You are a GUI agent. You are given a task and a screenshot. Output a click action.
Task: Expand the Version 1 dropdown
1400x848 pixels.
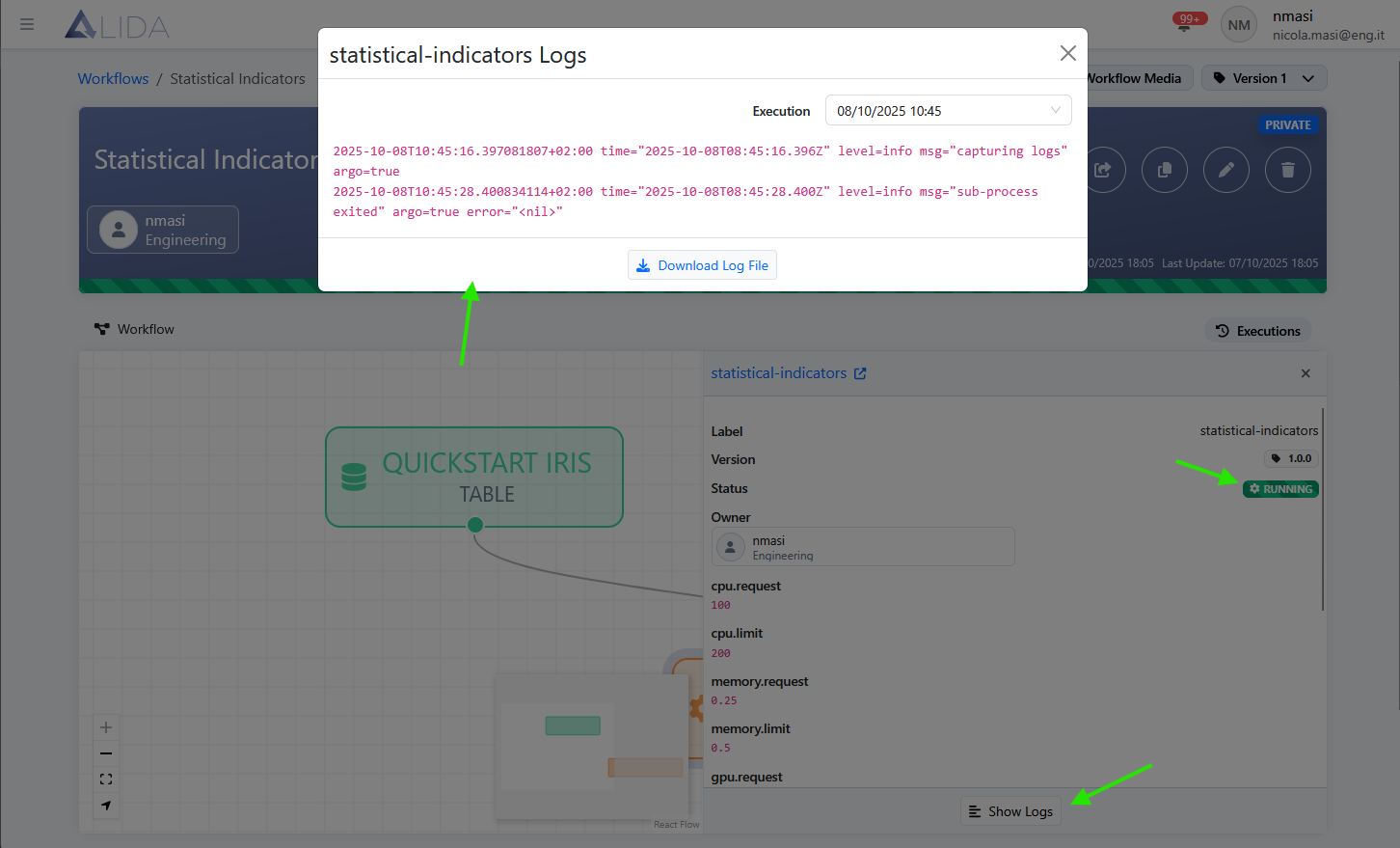[x=1264, y=78]
